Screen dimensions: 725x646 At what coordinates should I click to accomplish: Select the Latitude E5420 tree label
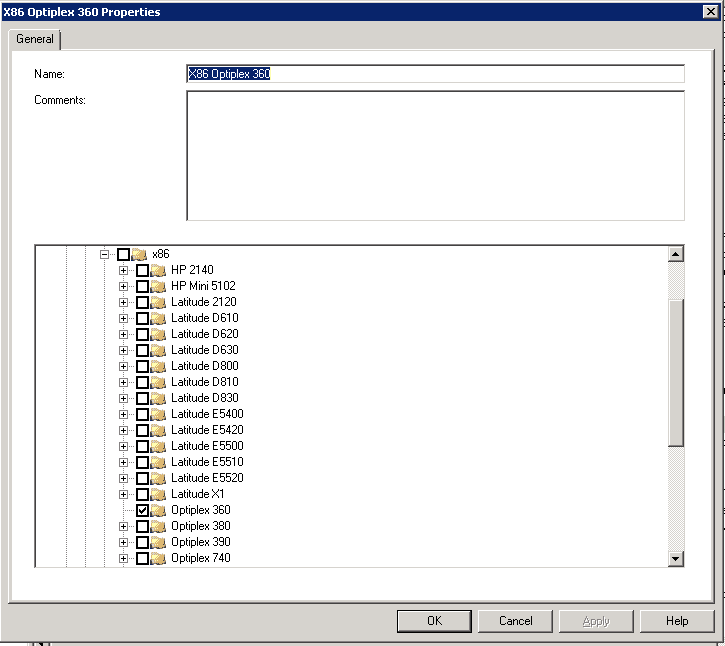[207, 430]
